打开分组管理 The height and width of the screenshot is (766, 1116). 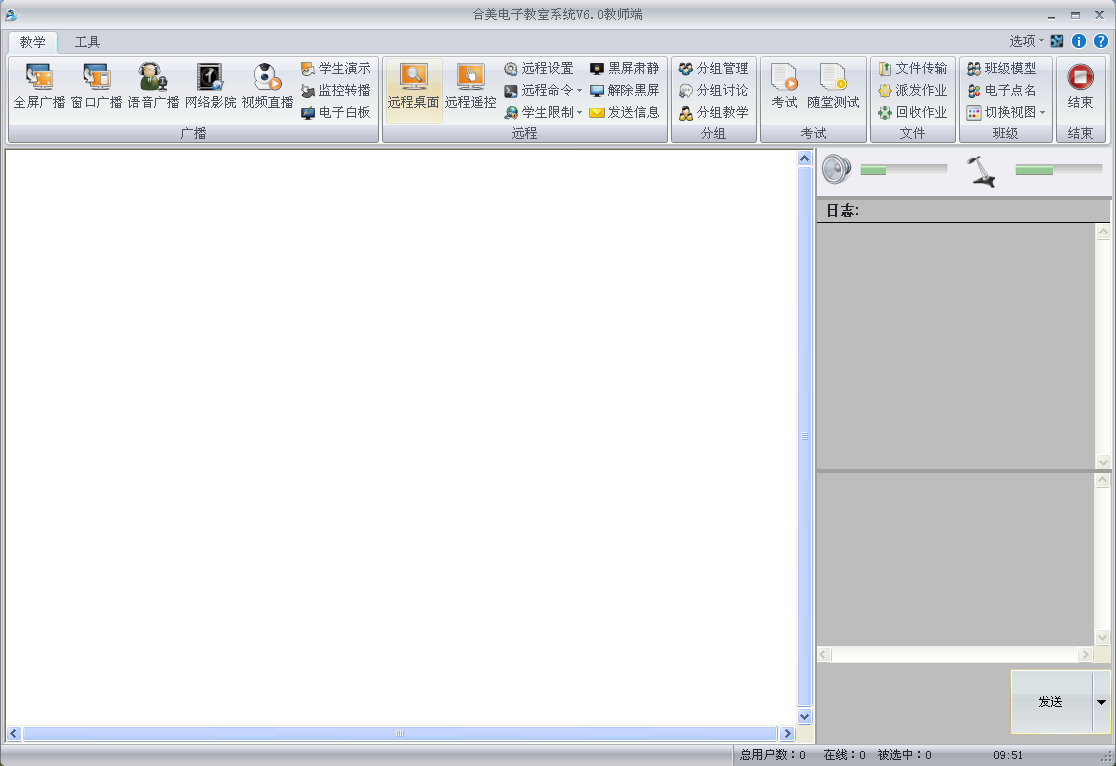714,69
